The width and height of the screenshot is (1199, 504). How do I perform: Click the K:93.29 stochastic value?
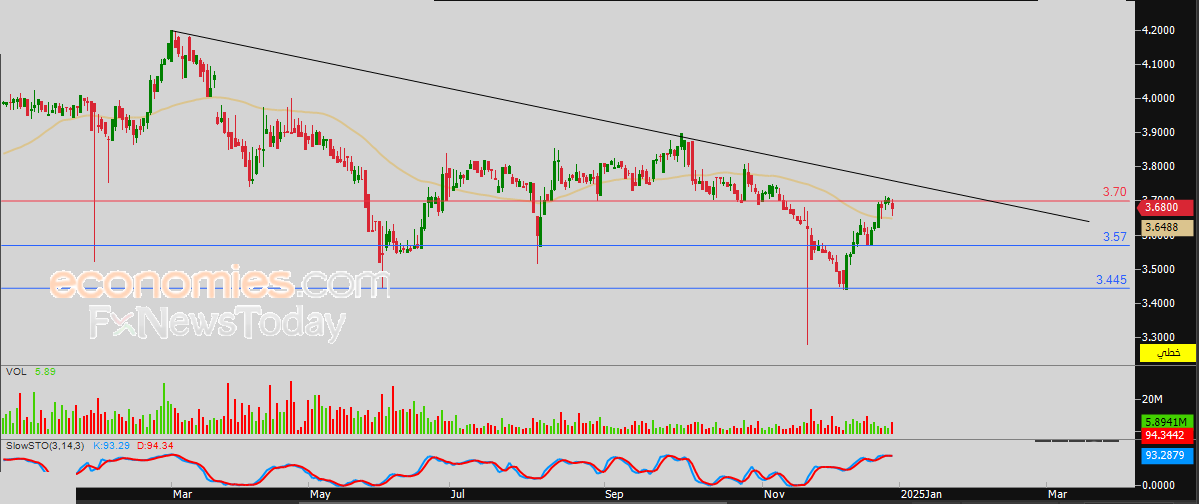(x=112, y=445)
